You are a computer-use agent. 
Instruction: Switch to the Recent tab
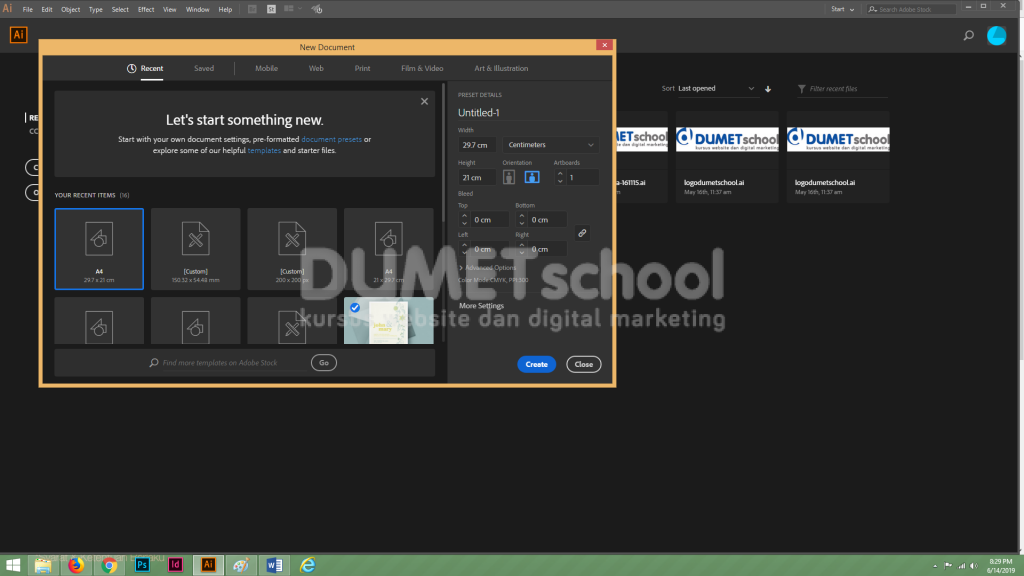coord(145,69)
